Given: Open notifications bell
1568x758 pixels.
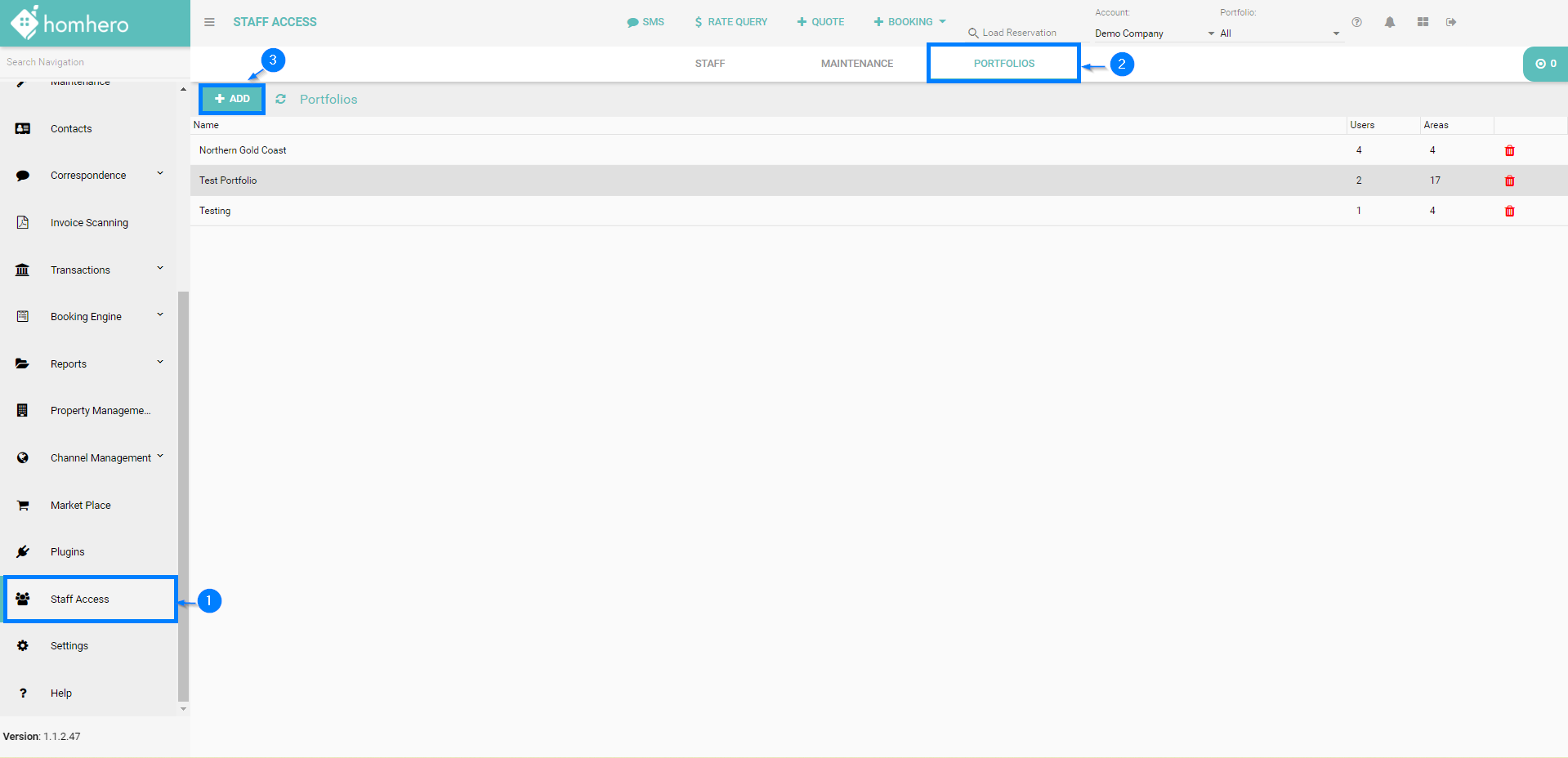Looking at the screenshot, I should (x=1389, y=22).
